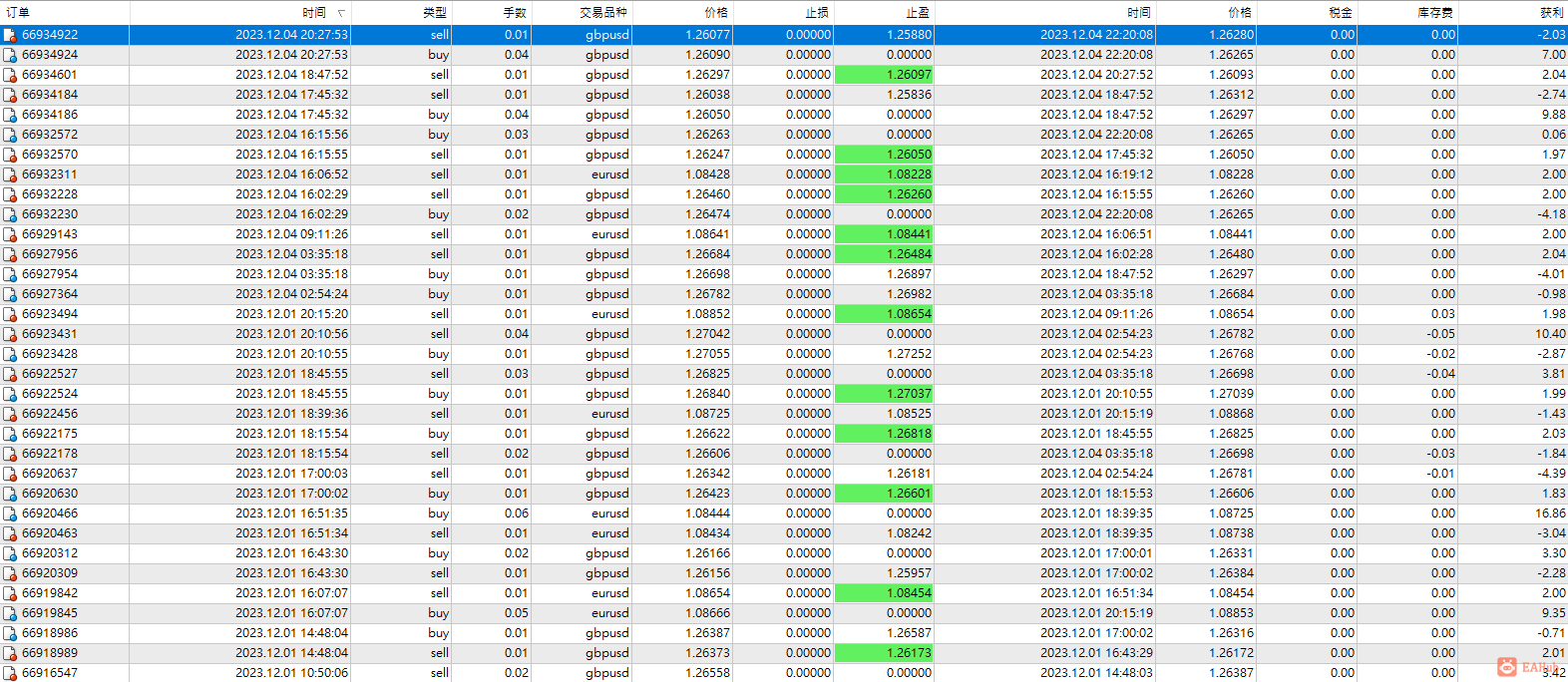Click profit value 9.35

[1553, 613]
